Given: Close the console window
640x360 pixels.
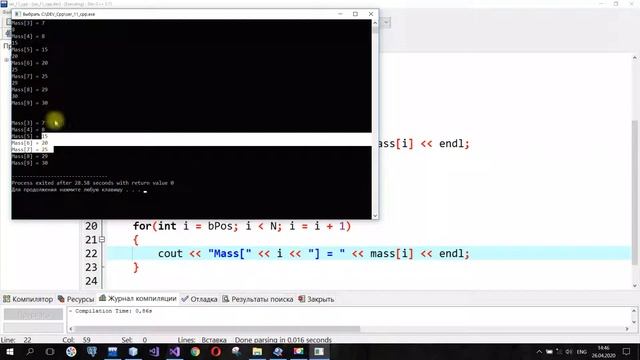Looking at the screenshot, I should (371, 14).
